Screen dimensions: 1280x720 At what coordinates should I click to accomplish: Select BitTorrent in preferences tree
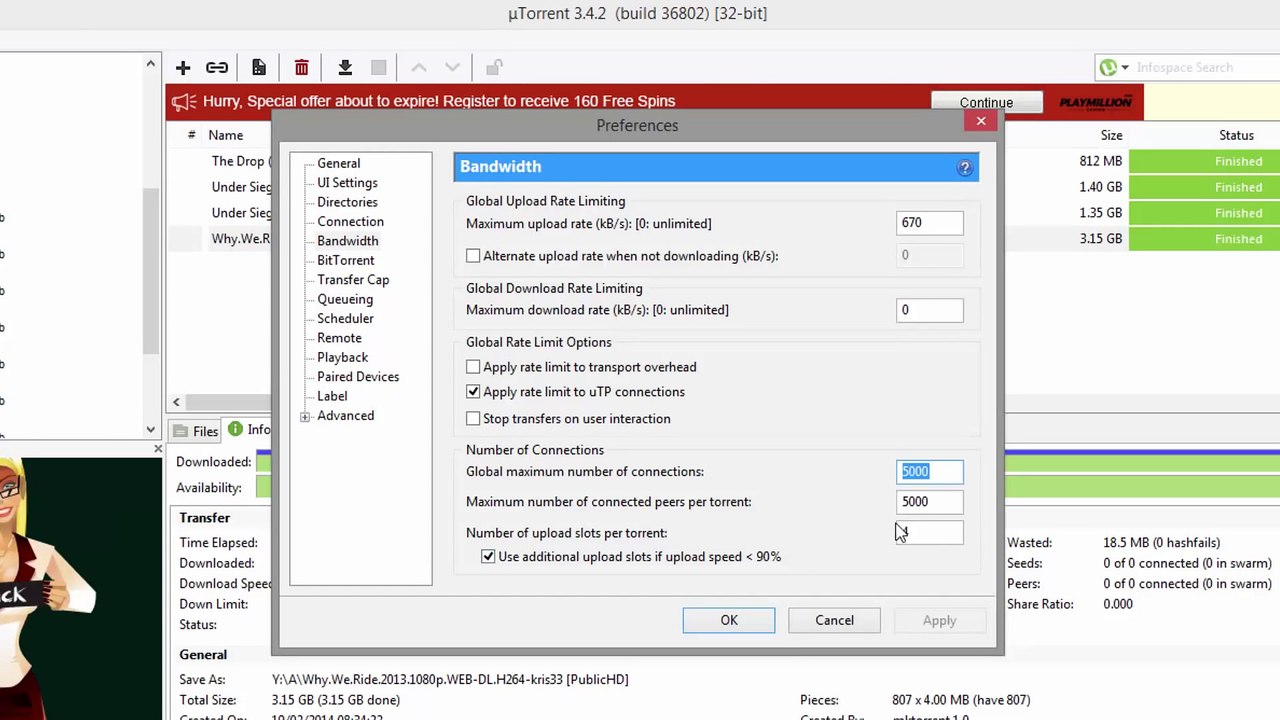click(x=345, y=260)
